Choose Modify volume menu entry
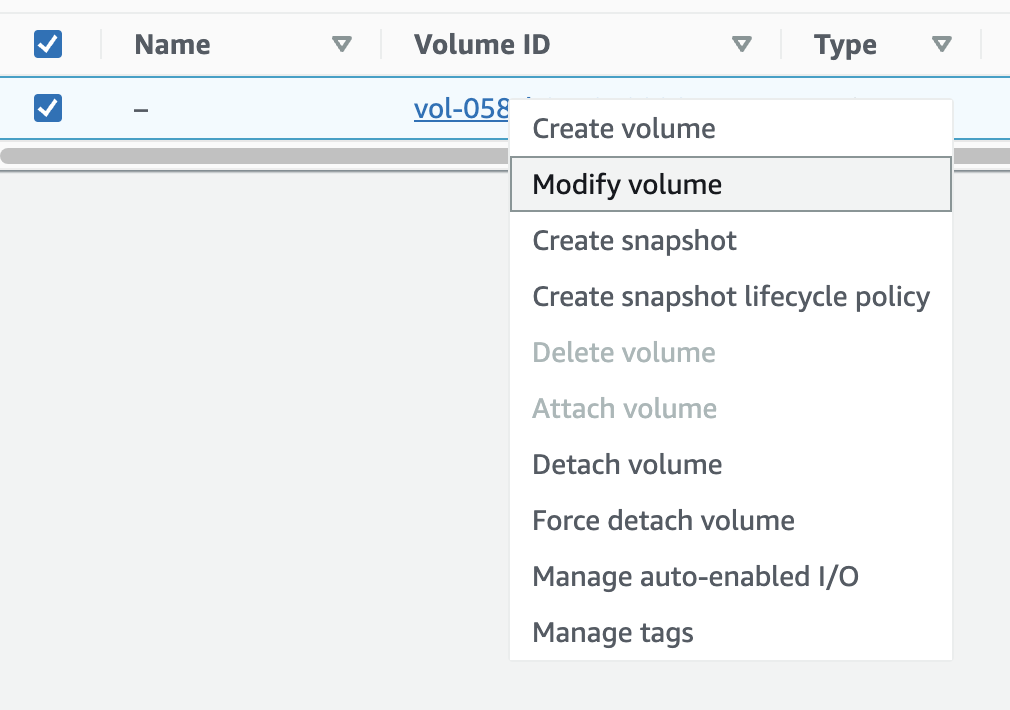This screenshot has height=710, width=1010. pyautogui.click(x=627, y=185)
